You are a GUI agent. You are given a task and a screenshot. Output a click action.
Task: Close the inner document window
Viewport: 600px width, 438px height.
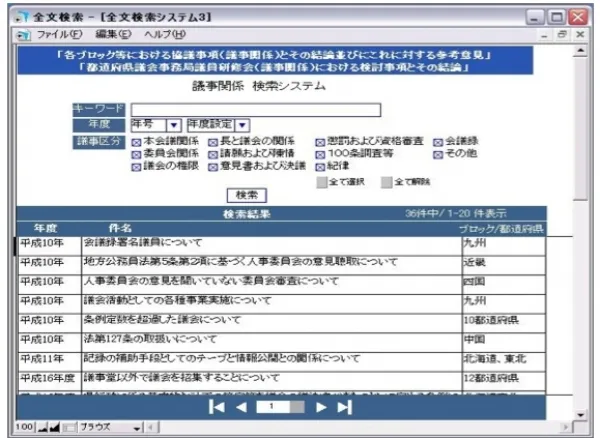click(x=580, y=35)
